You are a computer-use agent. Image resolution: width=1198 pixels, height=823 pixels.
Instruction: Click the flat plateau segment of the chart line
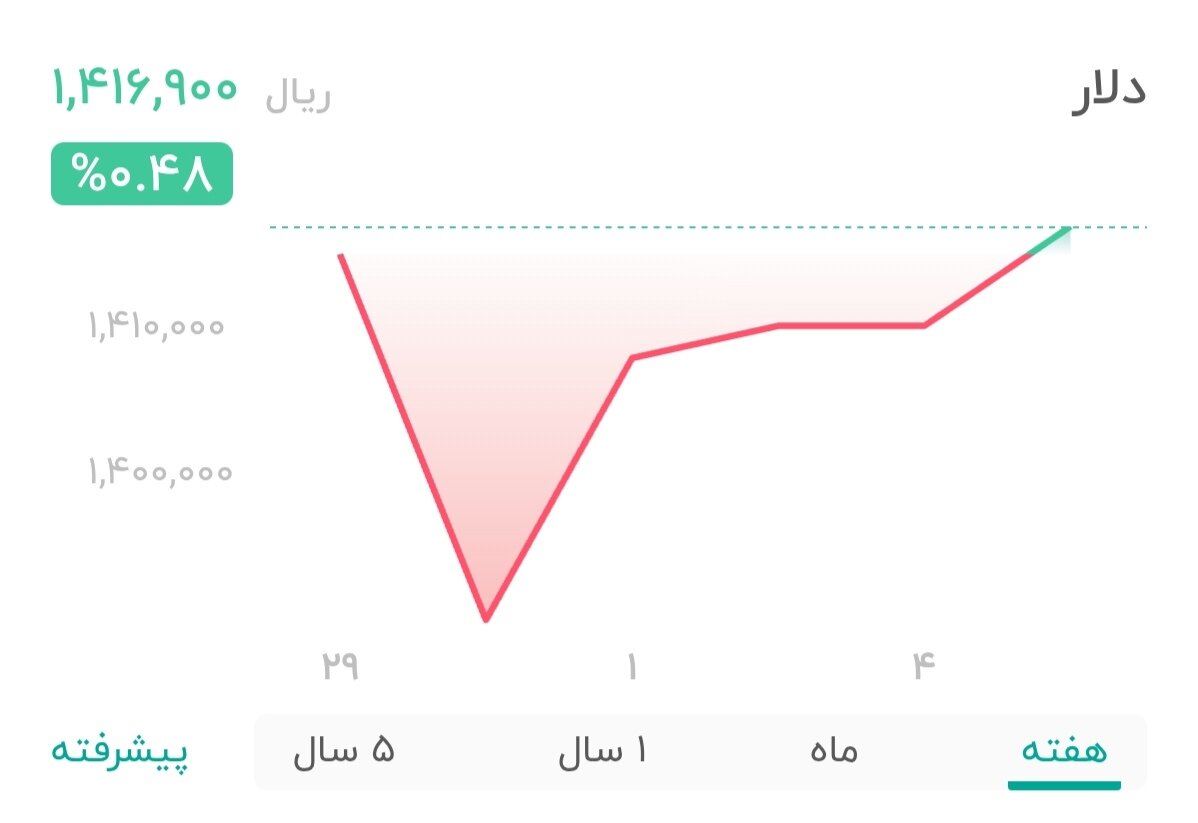coord(850,323)
